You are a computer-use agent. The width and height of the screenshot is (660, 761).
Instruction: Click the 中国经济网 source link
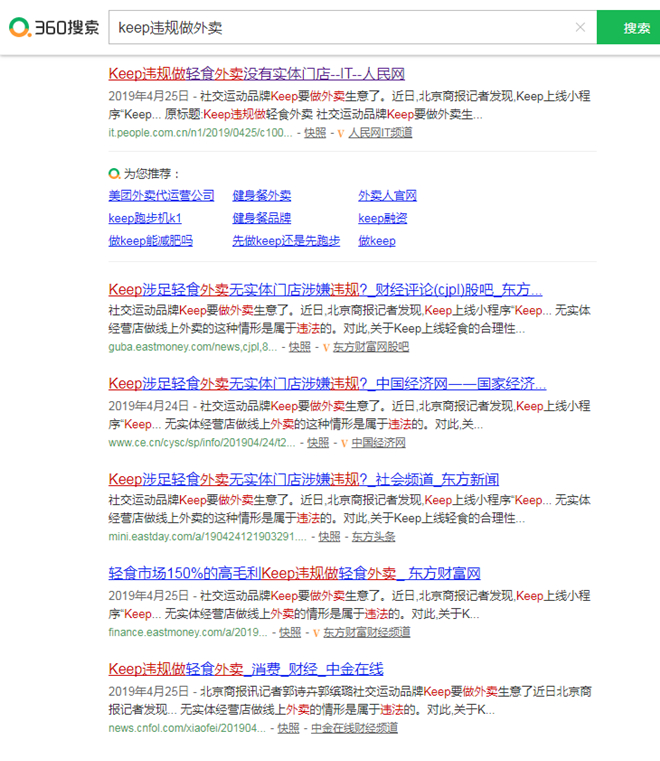click(x=378, y=443)
